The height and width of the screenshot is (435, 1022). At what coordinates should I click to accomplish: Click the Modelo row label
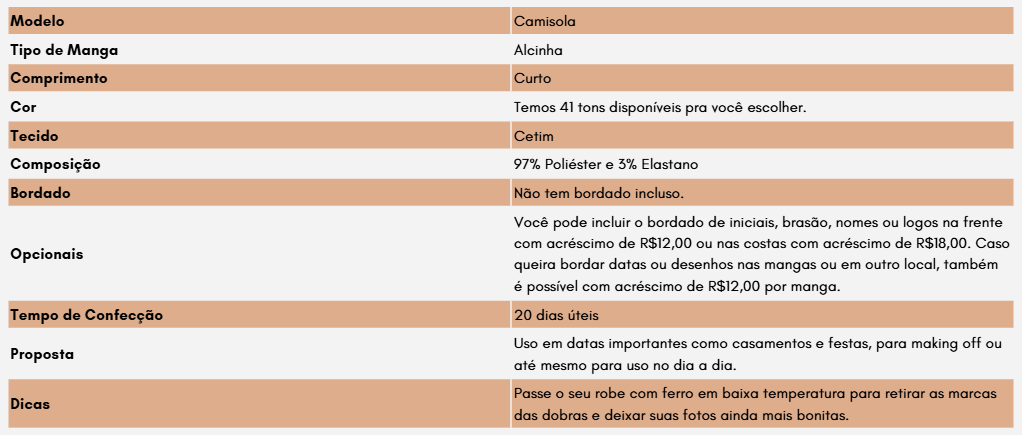coord(38,21)
